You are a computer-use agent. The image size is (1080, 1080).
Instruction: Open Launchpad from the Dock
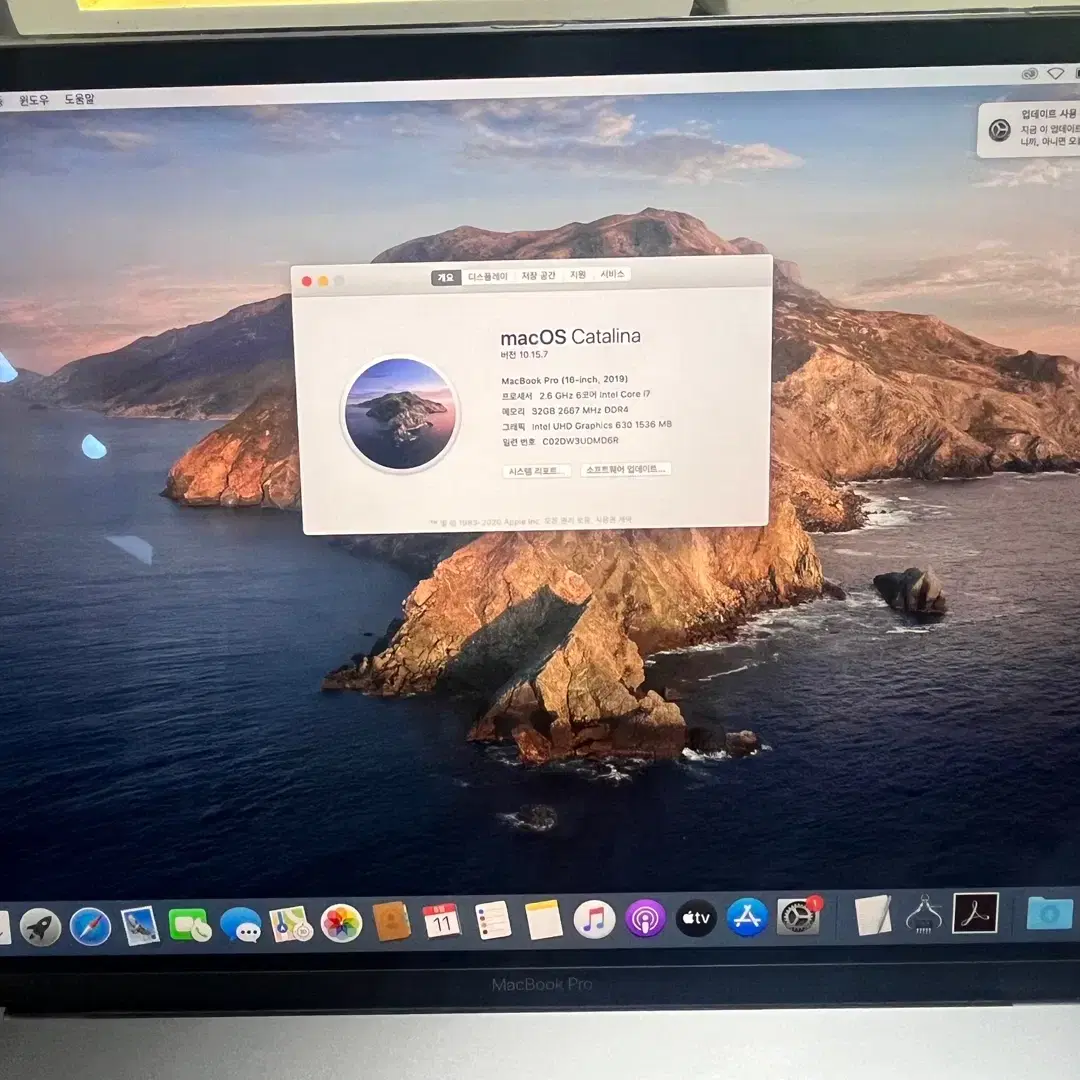tap(40, 927)
